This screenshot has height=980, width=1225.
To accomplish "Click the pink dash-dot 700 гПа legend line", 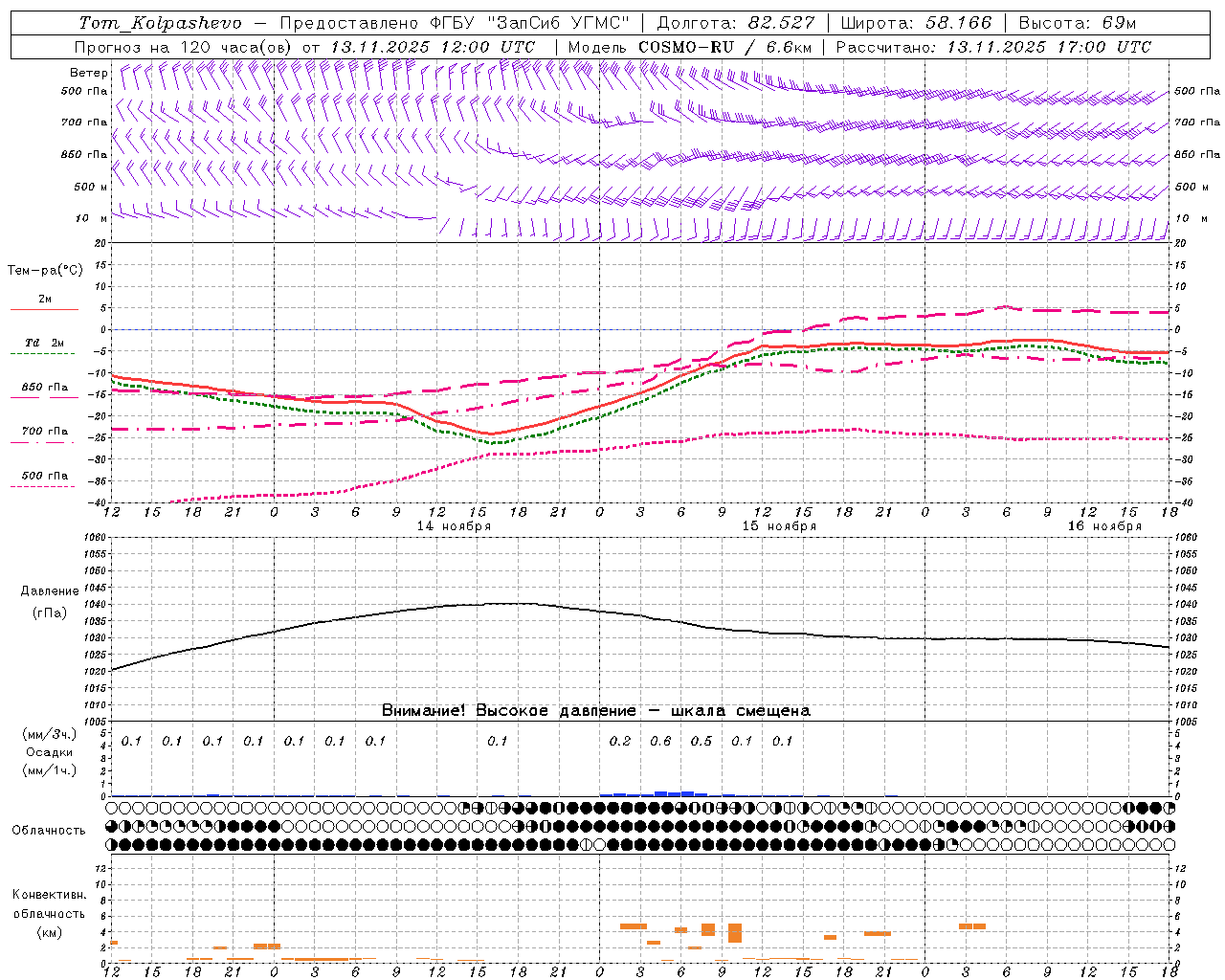I will [x=43, y=442].
